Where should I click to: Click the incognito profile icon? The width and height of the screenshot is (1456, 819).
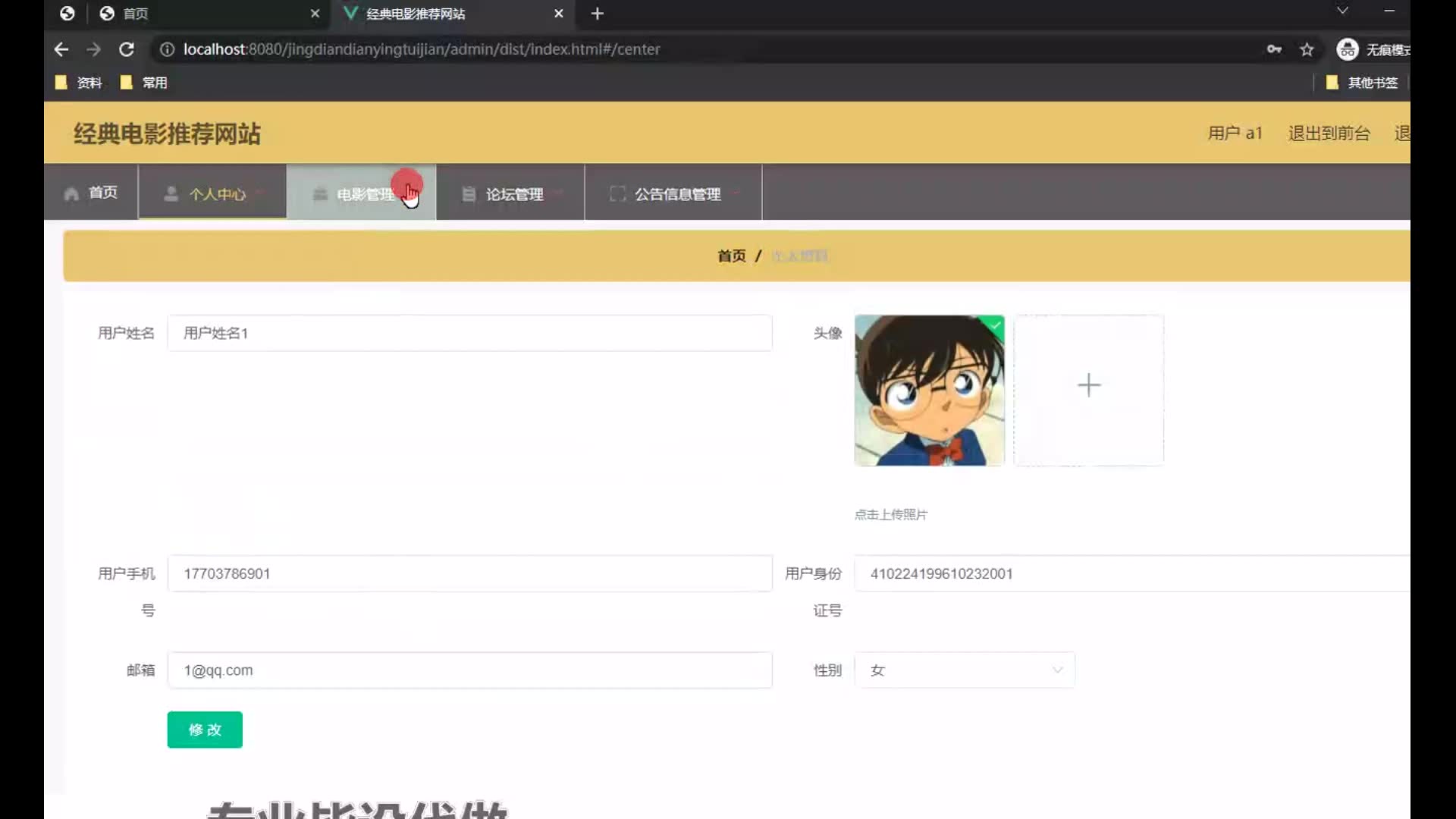(1348, 49)
